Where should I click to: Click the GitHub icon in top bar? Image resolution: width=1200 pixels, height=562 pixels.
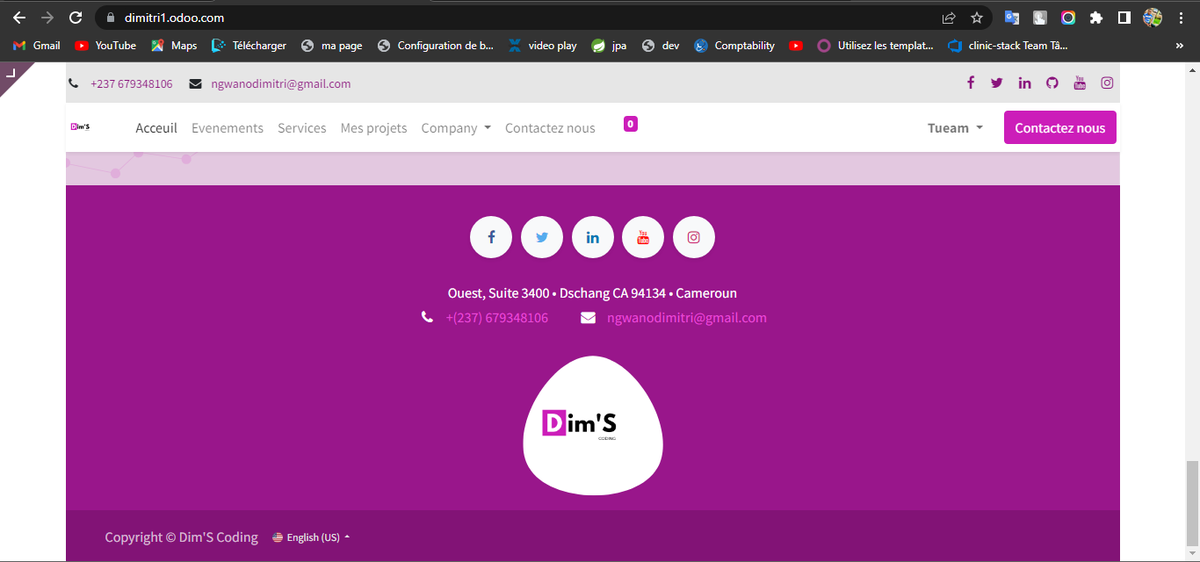pos(1052,83)
